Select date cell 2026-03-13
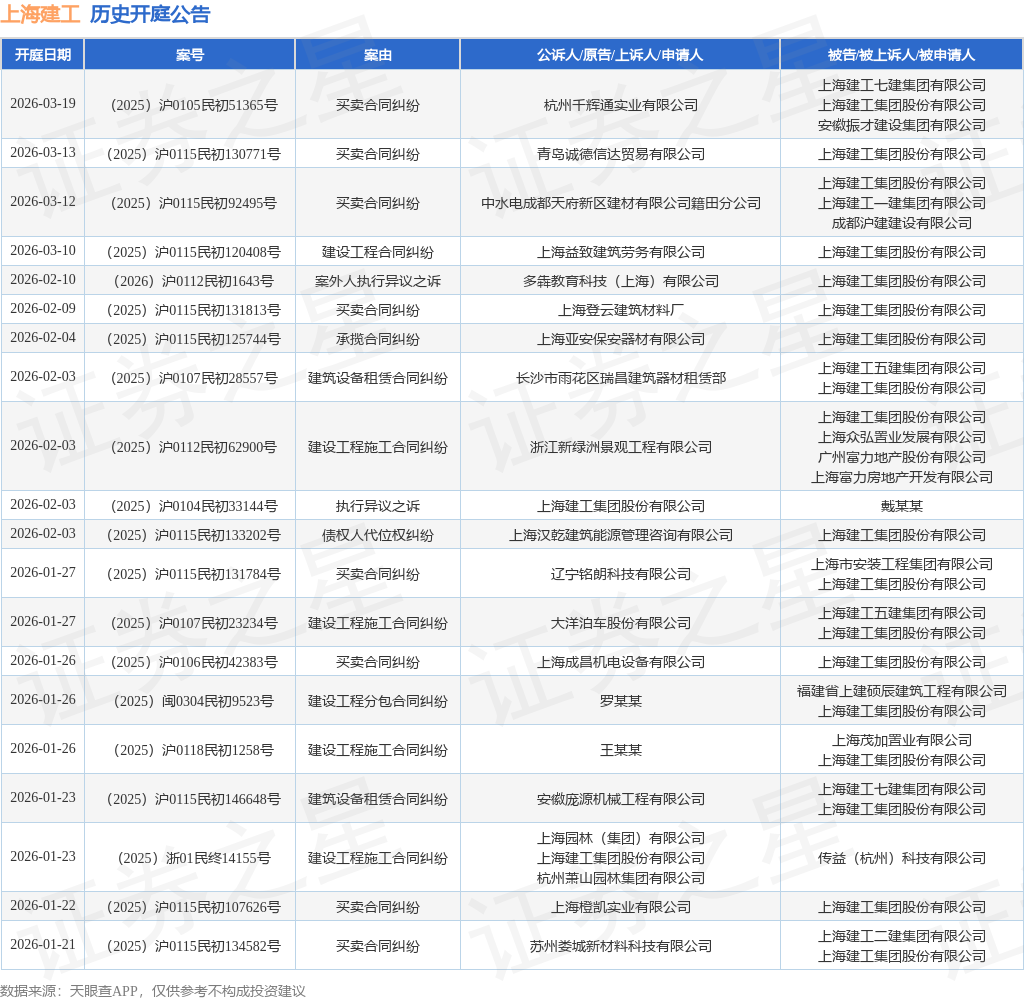The height and width of the screenshot is (1000, 1024). tap(42, 153)
